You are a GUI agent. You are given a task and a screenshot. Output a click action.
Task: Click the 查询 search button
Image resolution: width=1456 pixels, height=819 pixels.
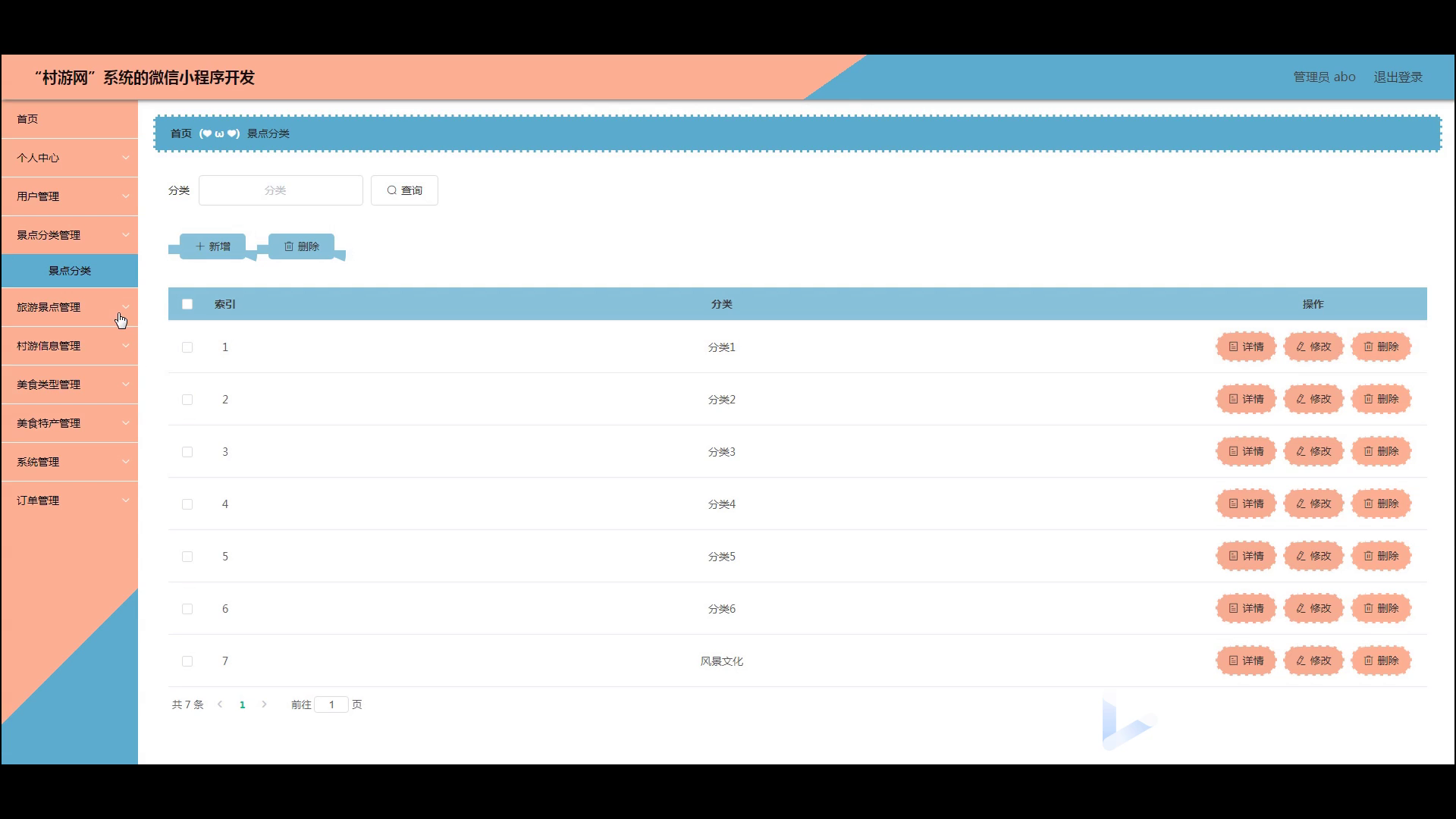(404, 190)
